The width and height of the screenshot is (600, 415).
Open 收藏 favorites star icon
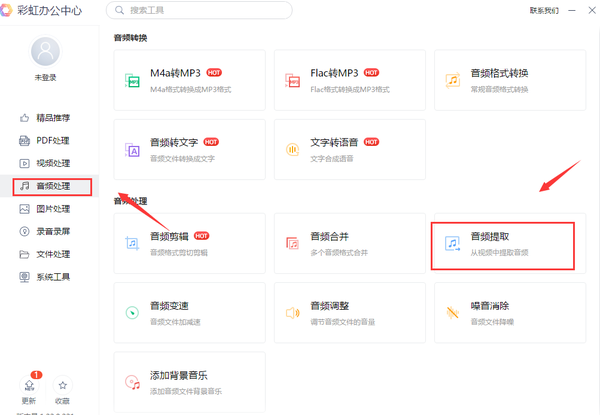click(63, 386)
